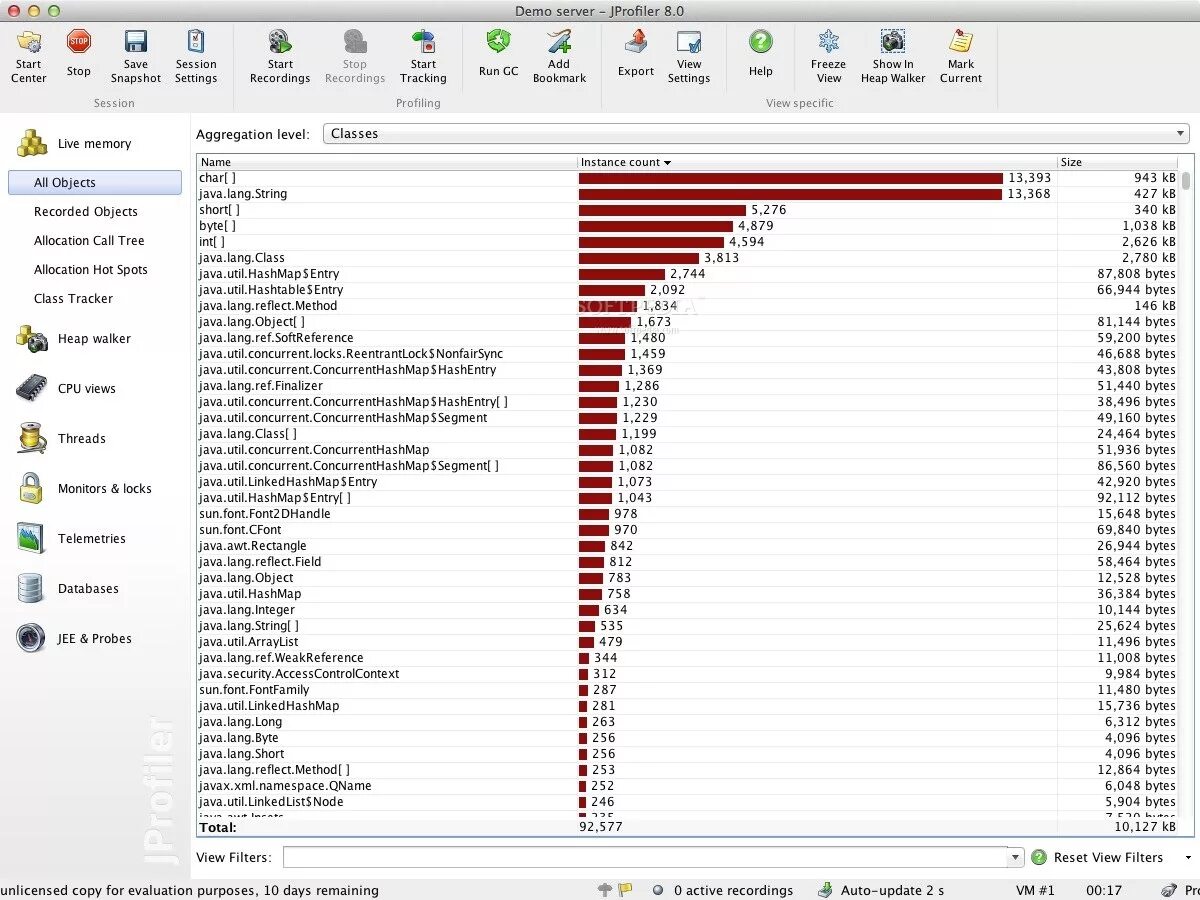1200x900 pixels.
Task: Click the grayed Stop Recordings icon
Action: click(355, 42)
